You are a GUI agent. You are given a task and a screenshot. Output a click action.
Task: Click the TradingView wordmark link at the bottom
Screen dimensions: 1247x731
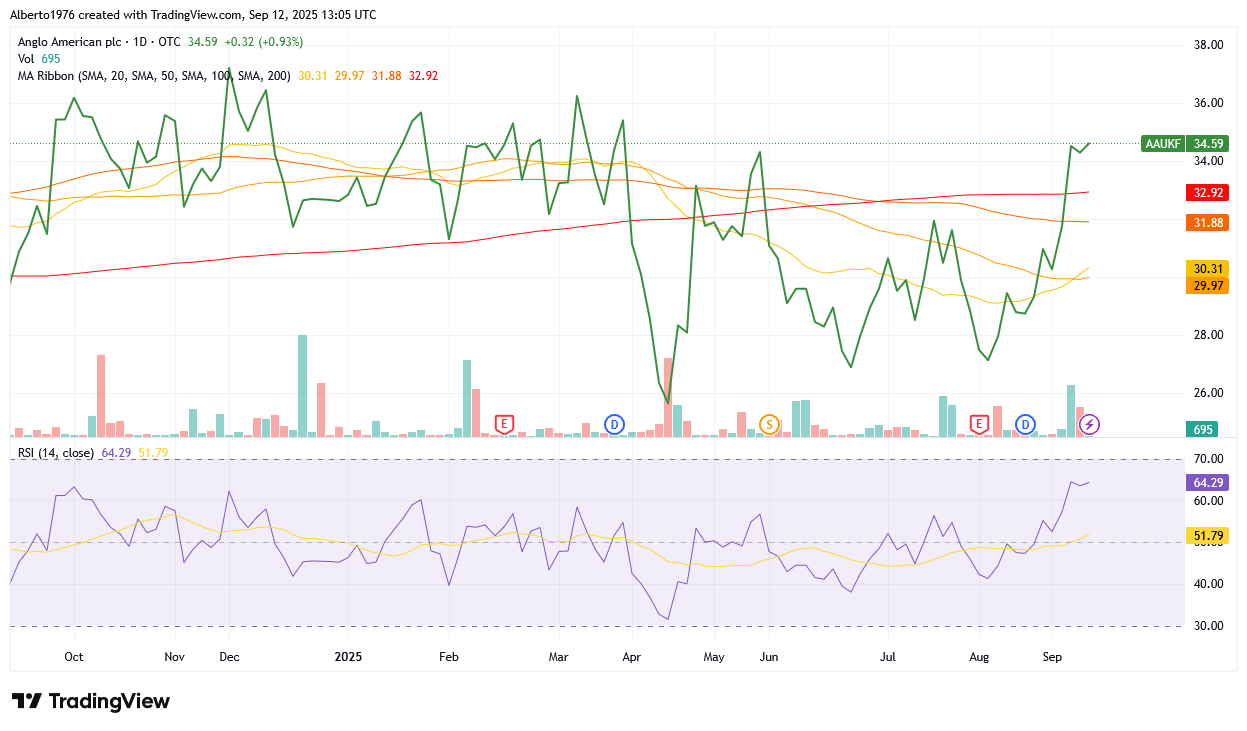110,701
